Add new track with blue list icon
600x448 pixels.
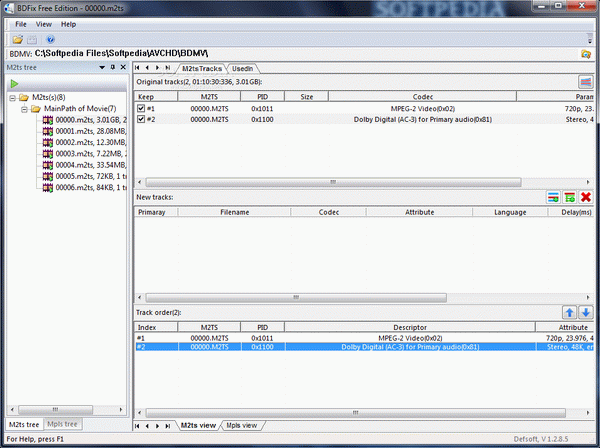point(553,197)
